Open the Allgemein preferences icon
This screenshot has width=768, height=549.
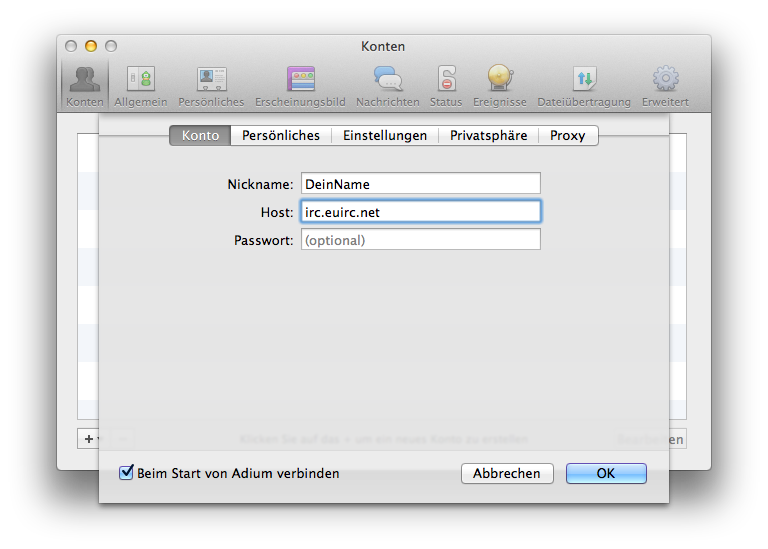(141, 85)
